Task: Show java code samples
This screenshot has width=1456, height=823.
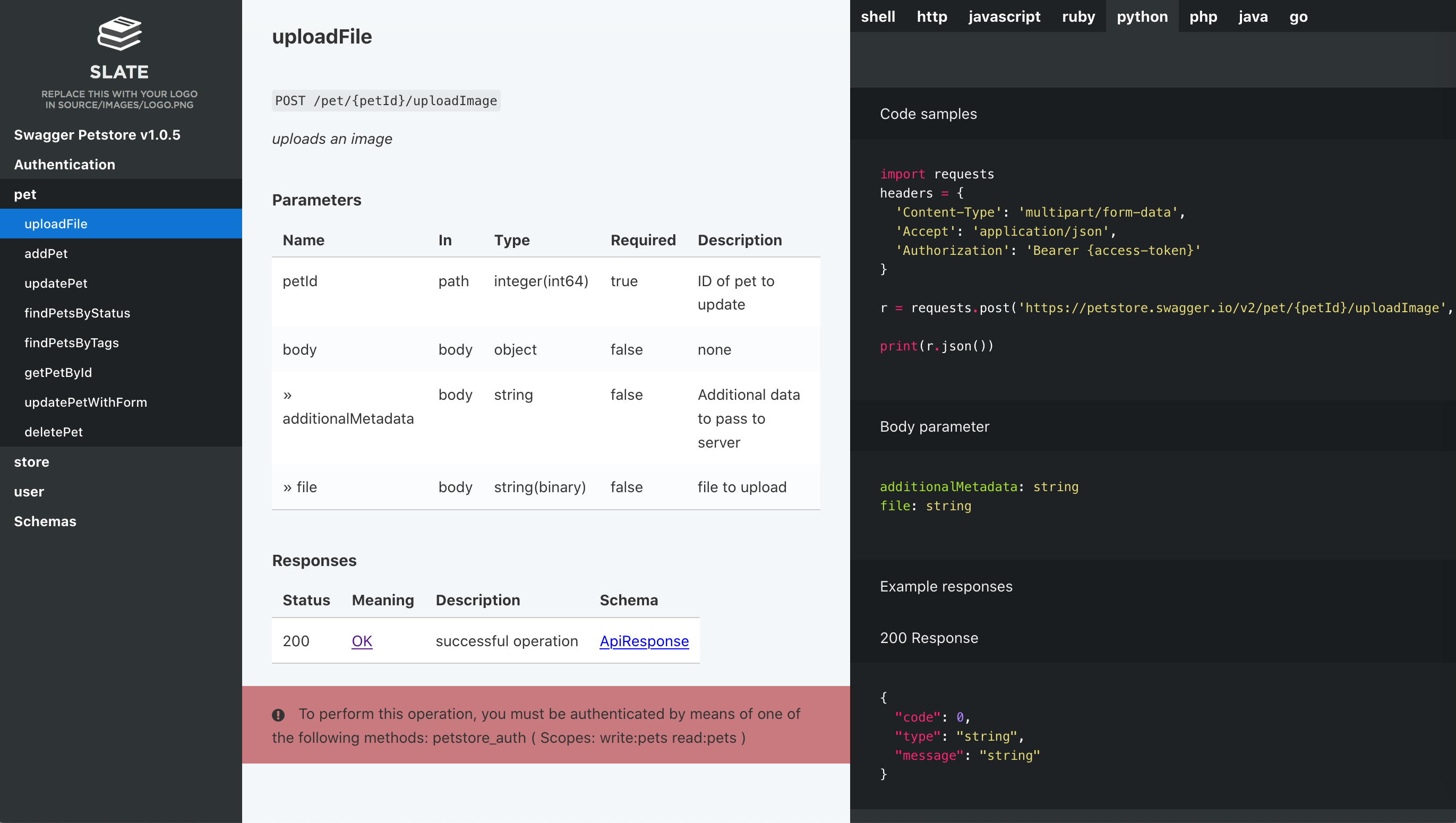Action: click(x=1253, y=16)
